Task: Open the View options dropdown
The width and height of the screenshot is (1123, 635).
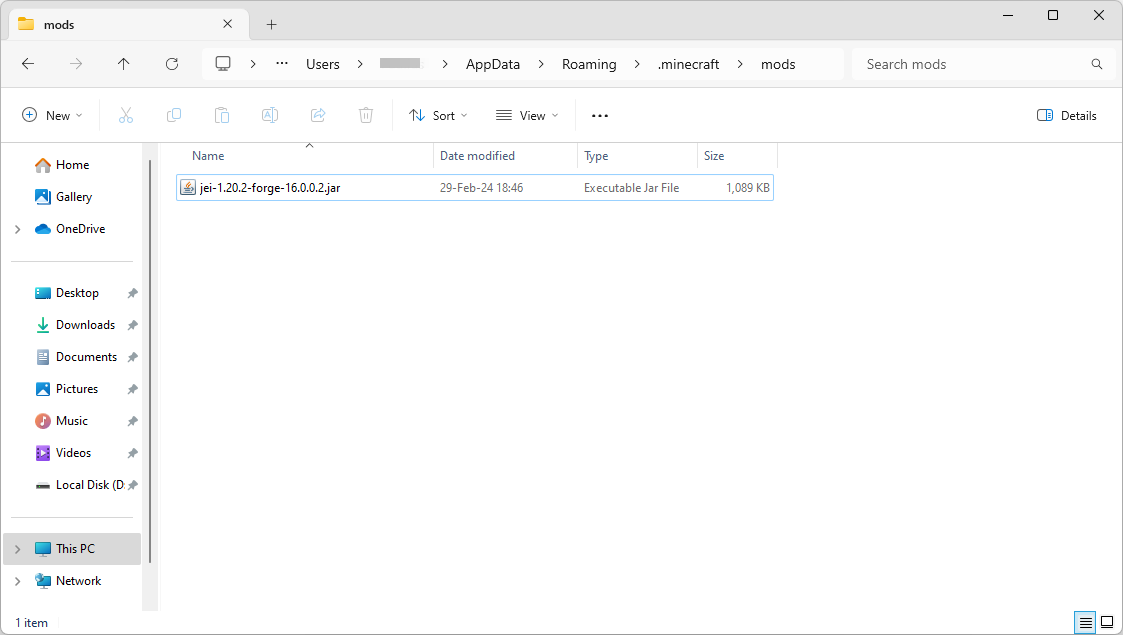Action: click(526, 115)
